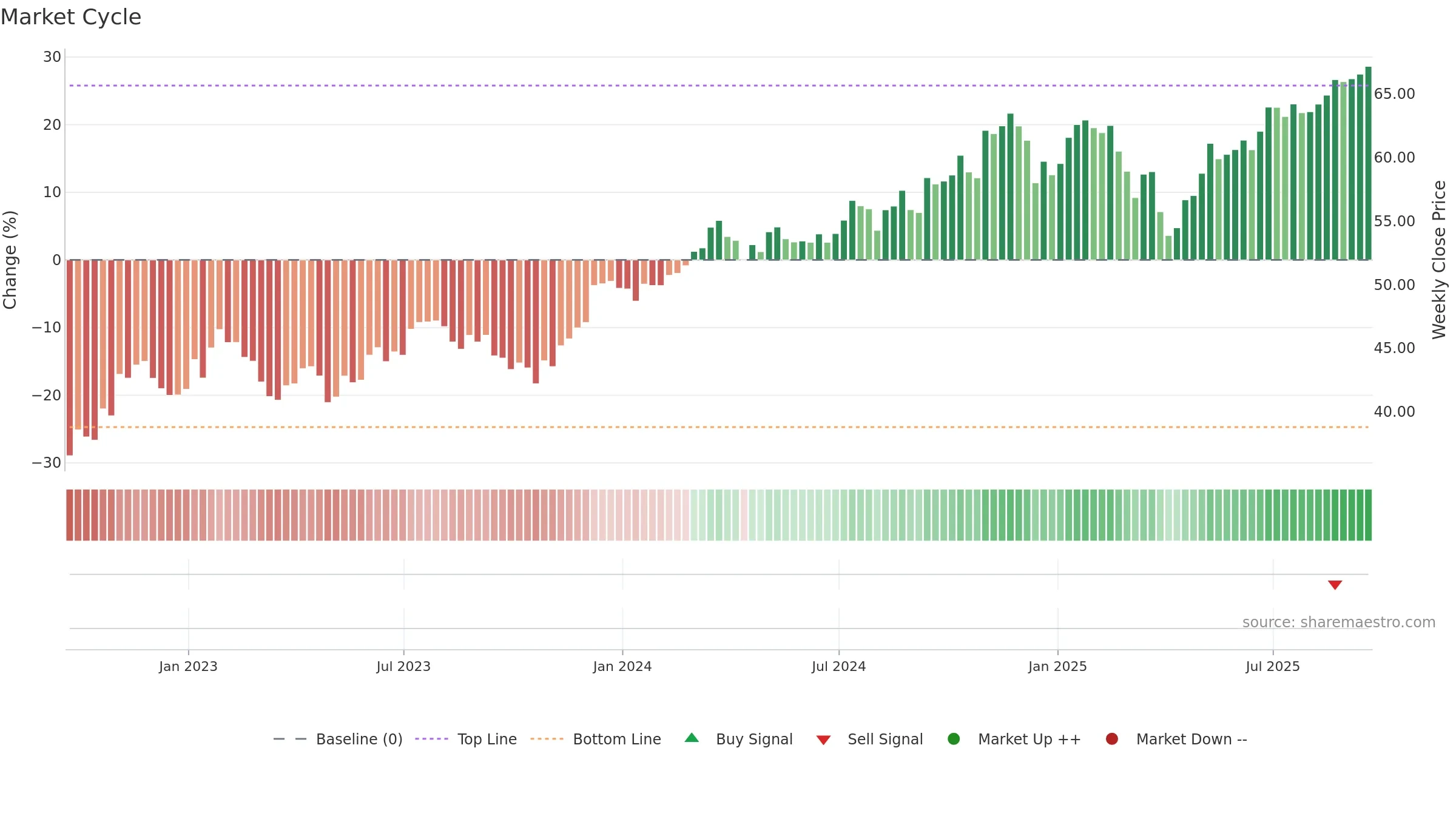Click the 55.00 price axis label

(x=1394, y=221)
